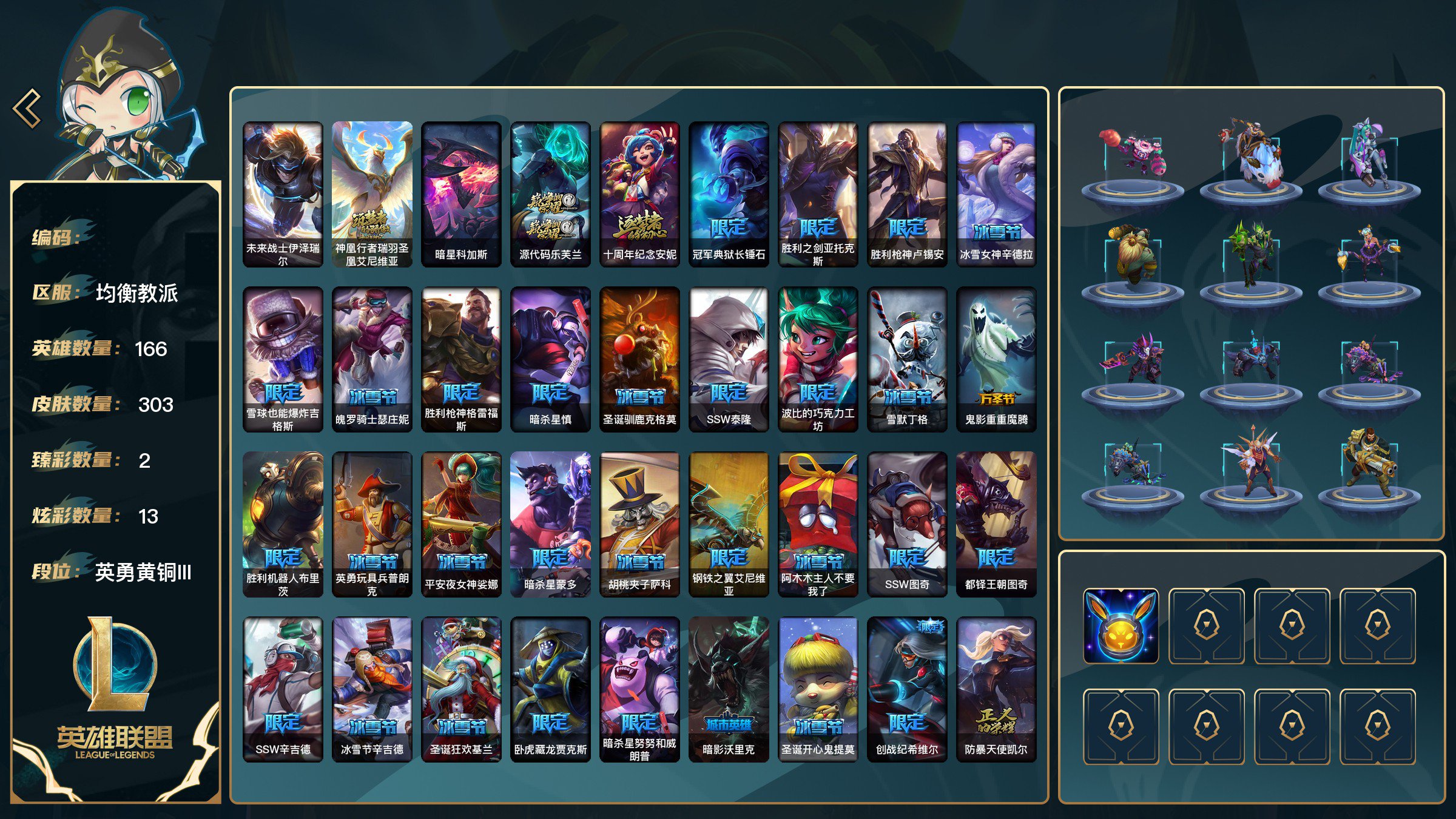1456x819 pixels.
Task: Select the 鬼影重重魔腾 skin card
Action: click(x=996, y=359)
